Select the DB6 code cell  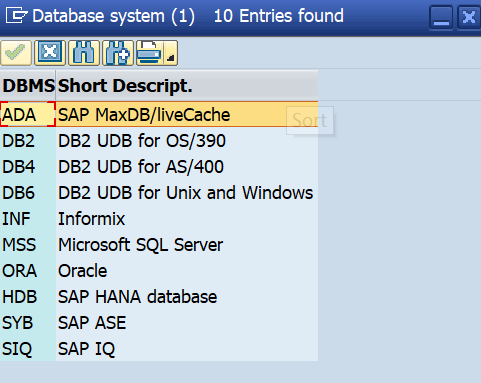28,193
